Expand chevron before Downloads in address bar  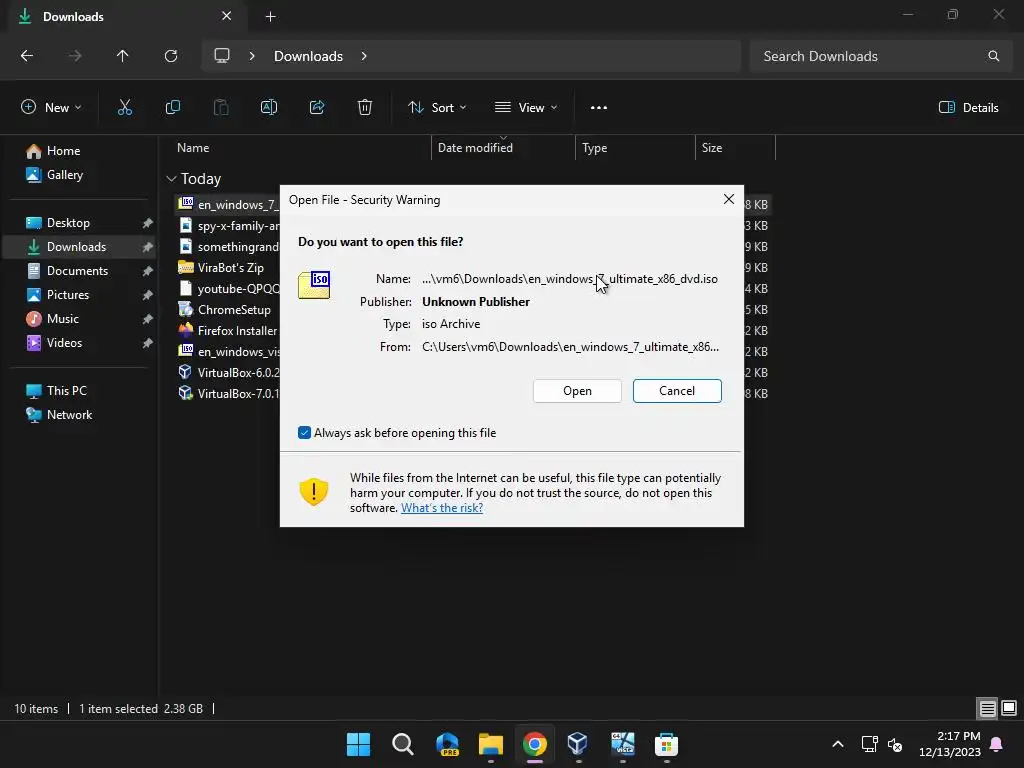tap(252, 56)
